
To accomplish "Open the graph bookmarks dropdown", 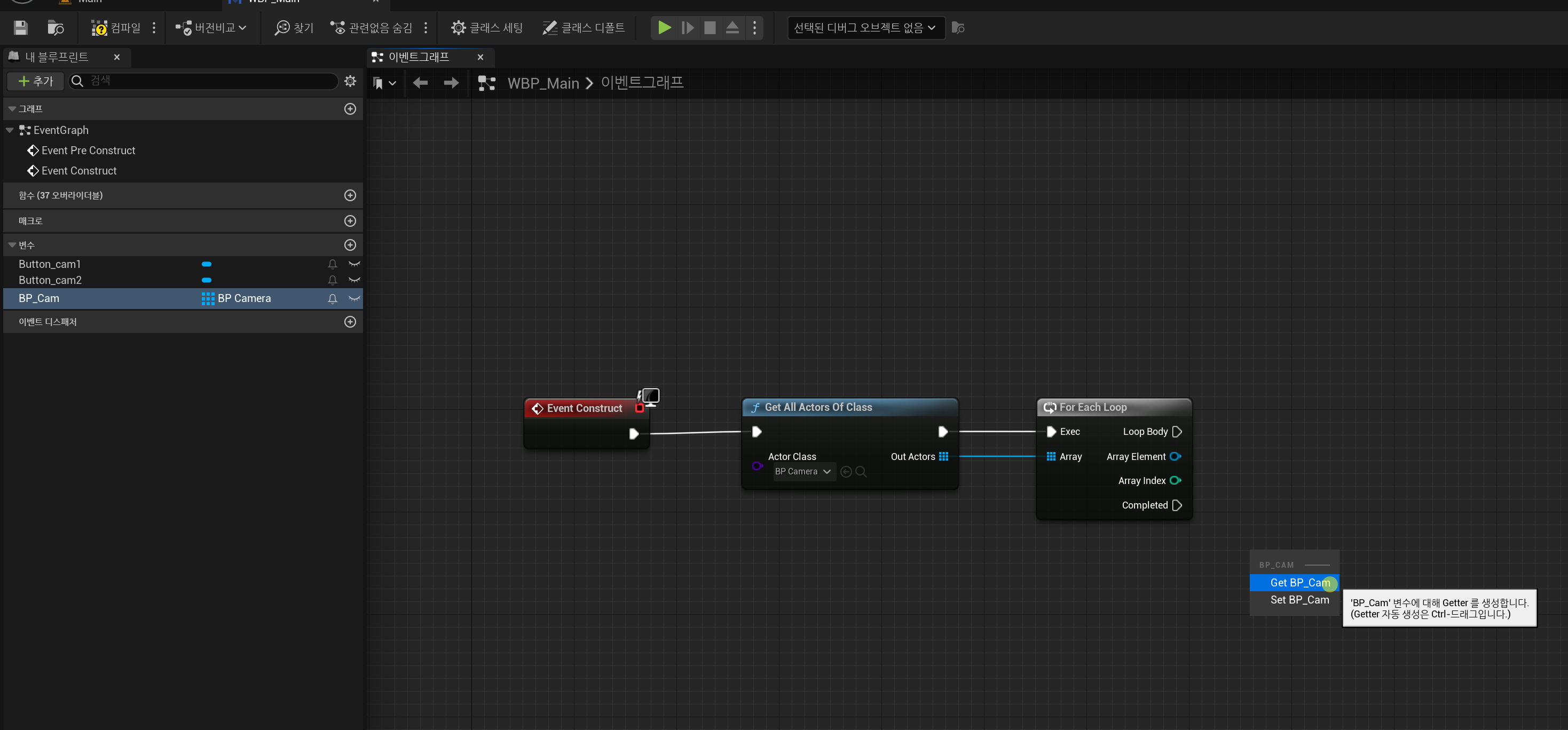I will [384, 83].
